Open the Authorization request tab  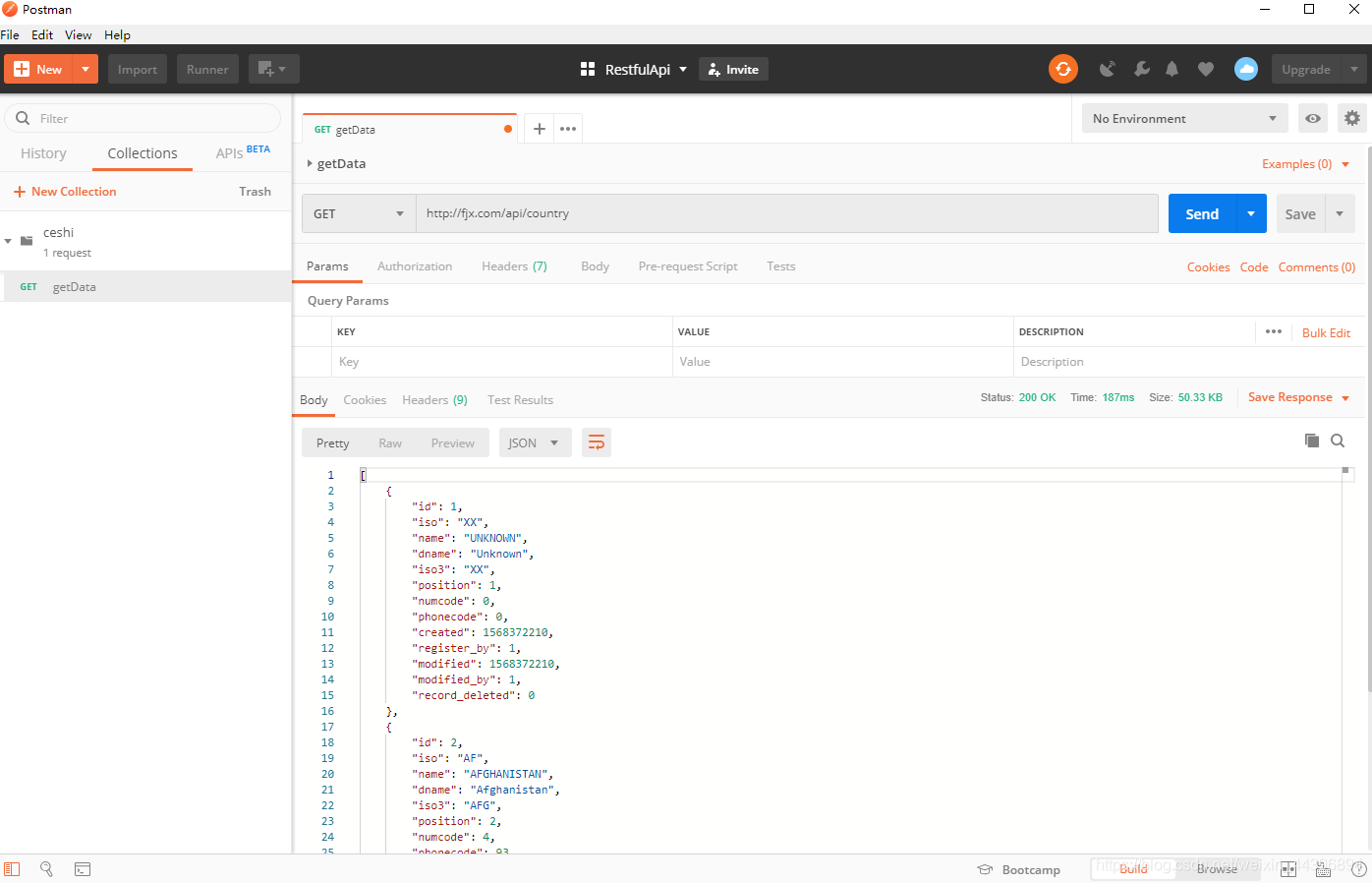(415, 266)
